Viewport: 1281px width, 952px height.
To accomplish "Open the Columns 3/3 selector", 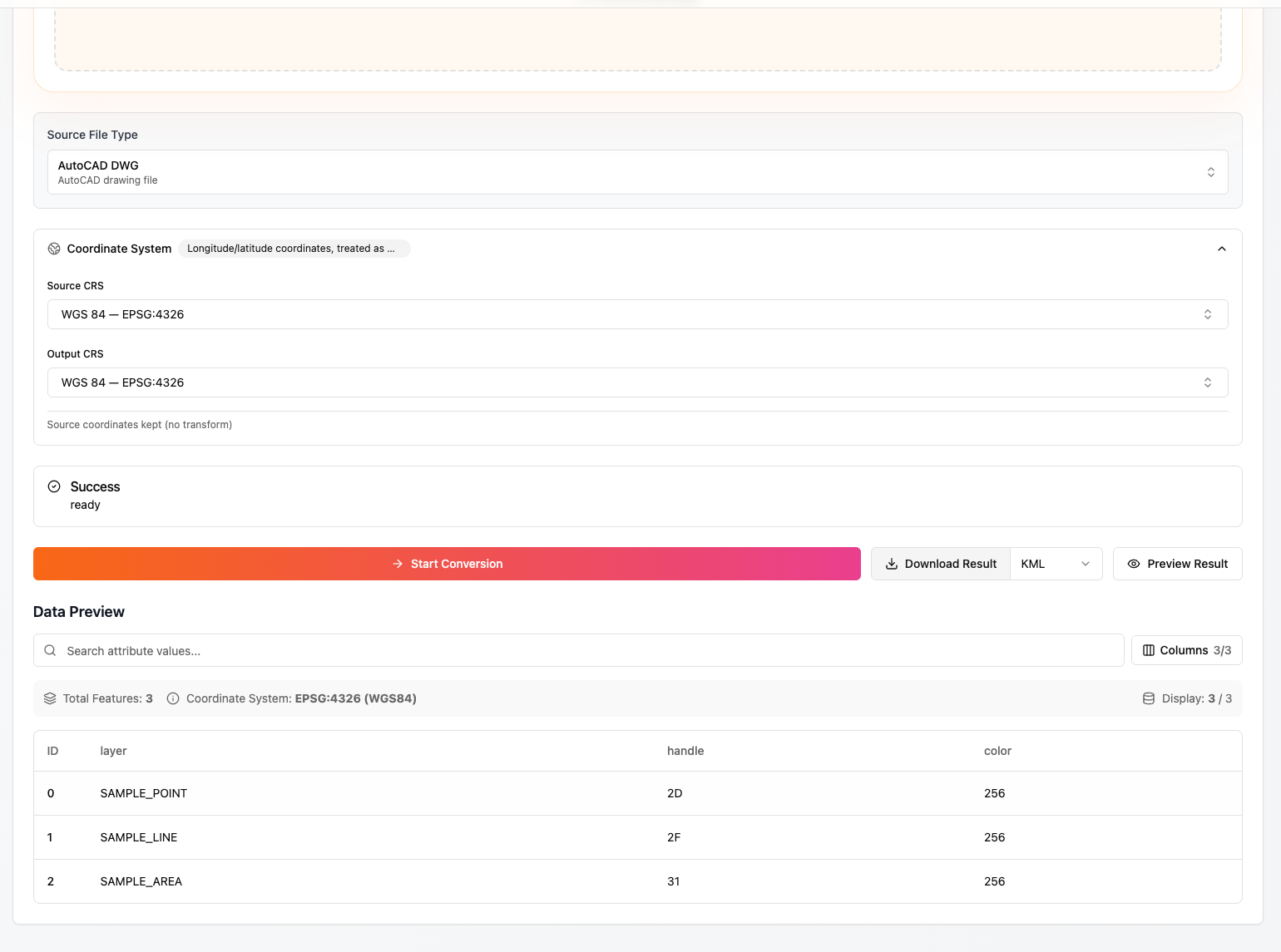I will tap(1186, 650).
